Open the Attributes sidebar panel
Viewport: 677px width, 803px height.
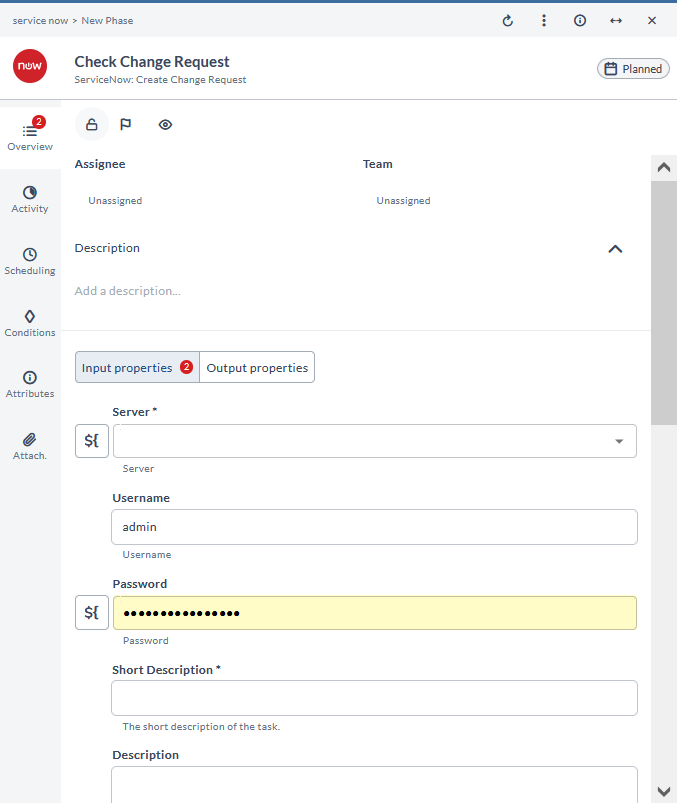pos(29,383)
